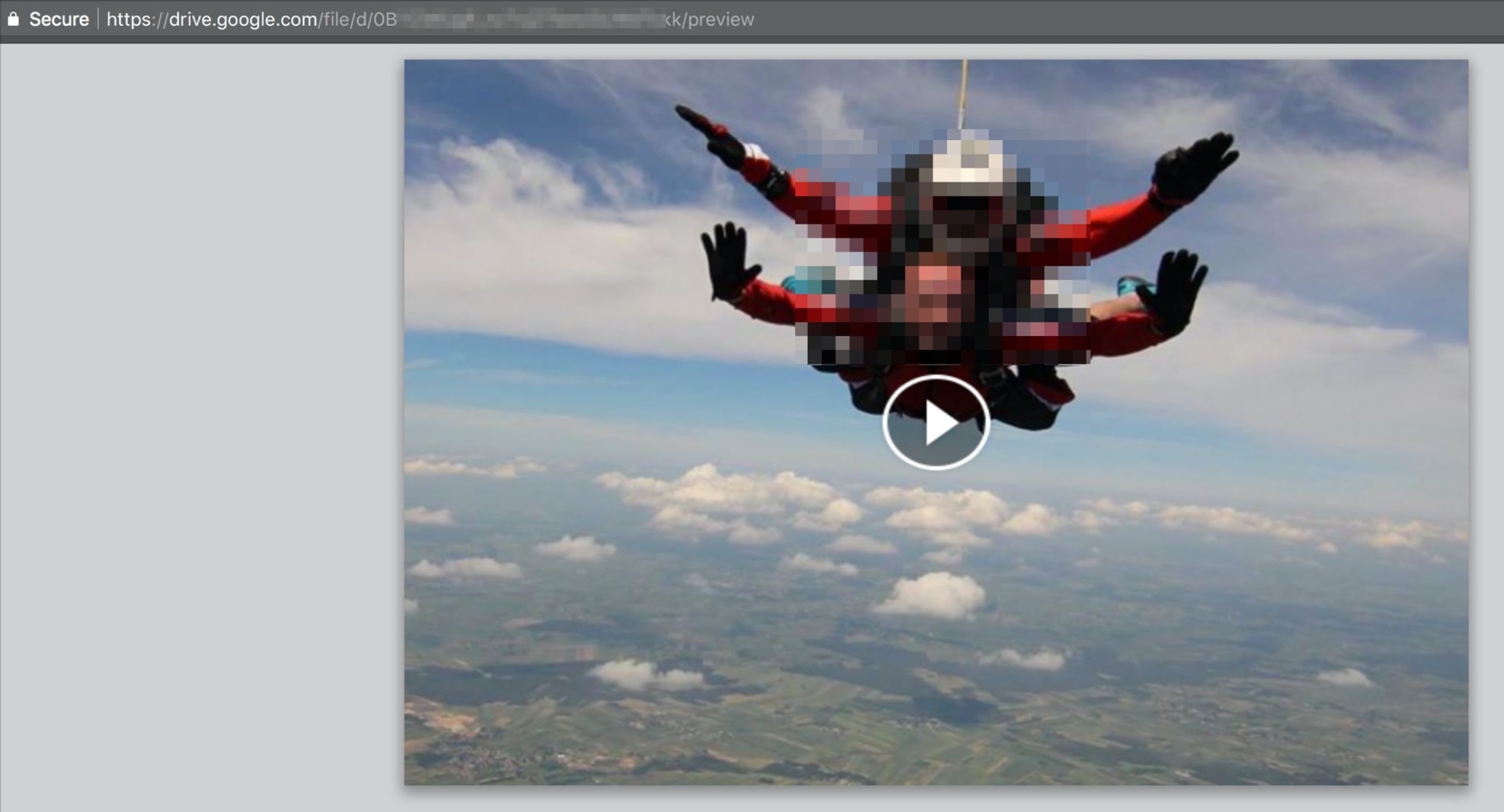Screen dimensions: 1504x812
Task: Click the padlock icon in address bar
Action: click(x=13, y=19)
